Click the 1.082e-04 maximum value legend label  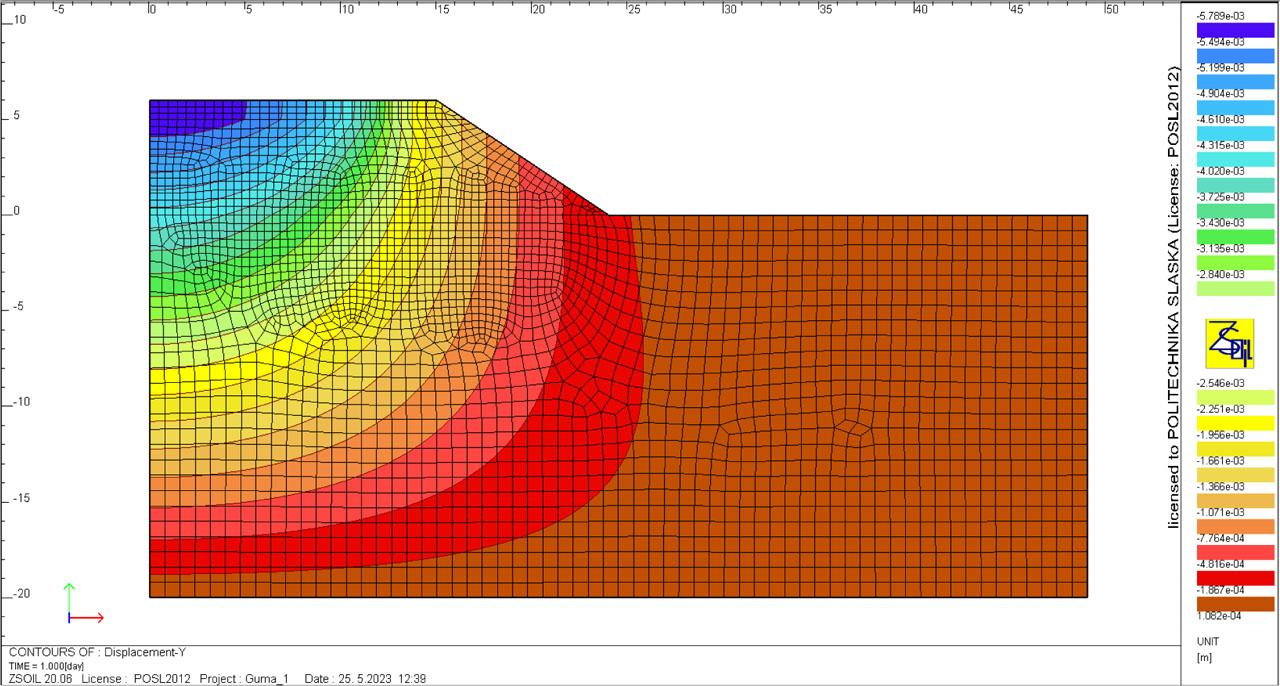coord(1219,616)
